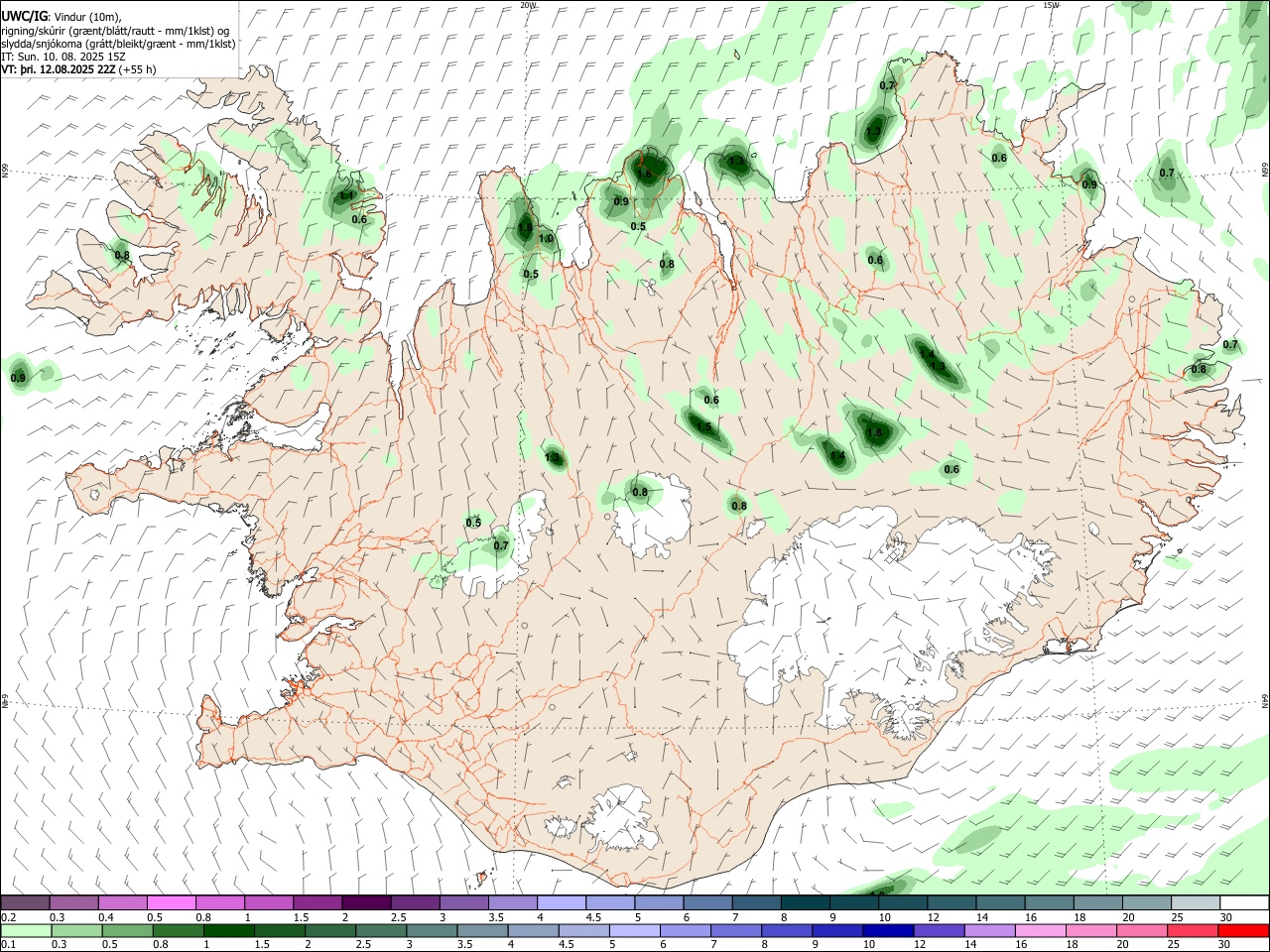Click the '0.4' value in the snow legend
This screenshot has width=1270, height=952.
click(x=106, y=917)
